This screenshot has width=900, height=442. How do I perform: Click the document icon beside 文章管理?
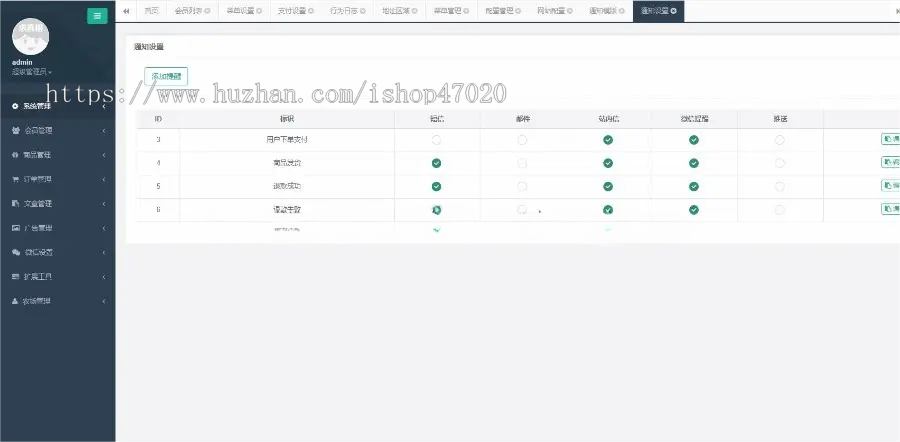click(15, 203)
